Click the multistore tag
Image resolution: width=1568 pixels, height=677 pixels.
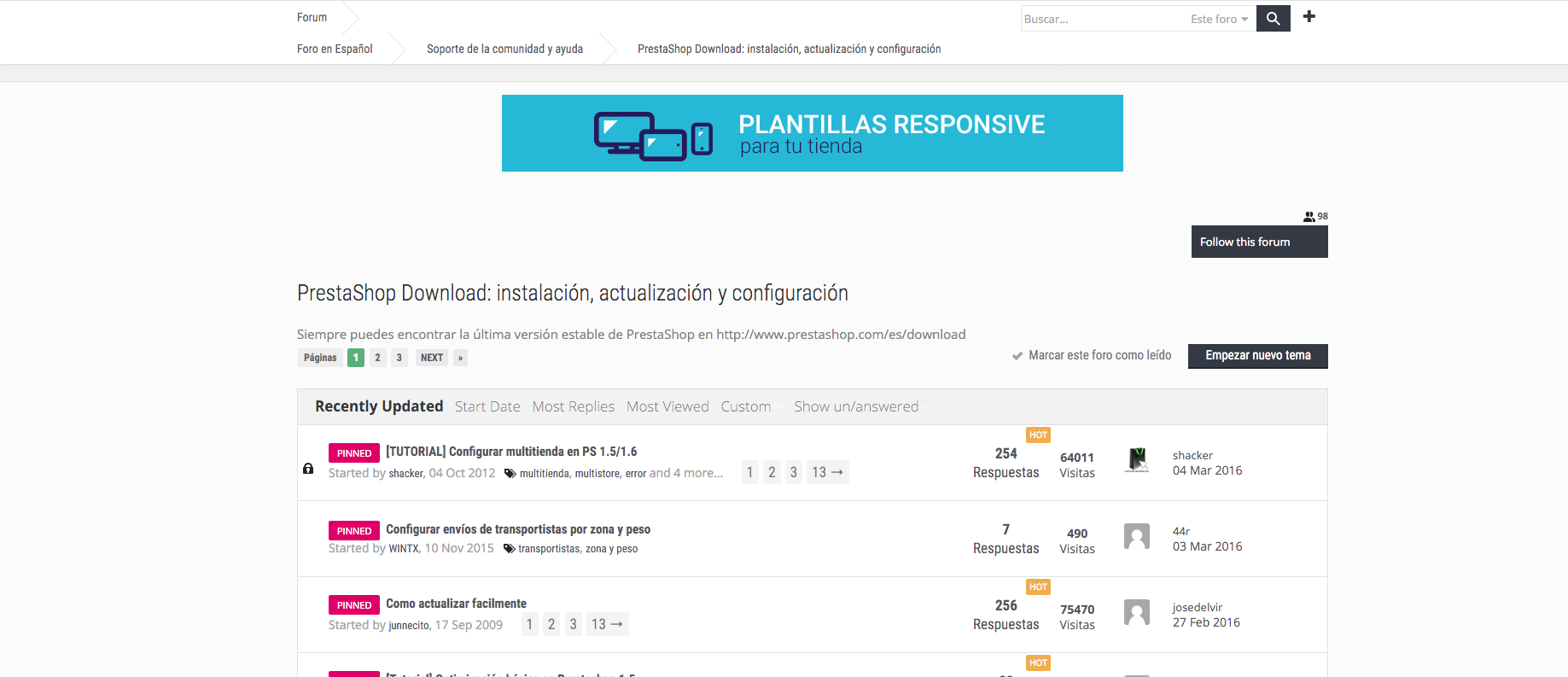point(597,474)
